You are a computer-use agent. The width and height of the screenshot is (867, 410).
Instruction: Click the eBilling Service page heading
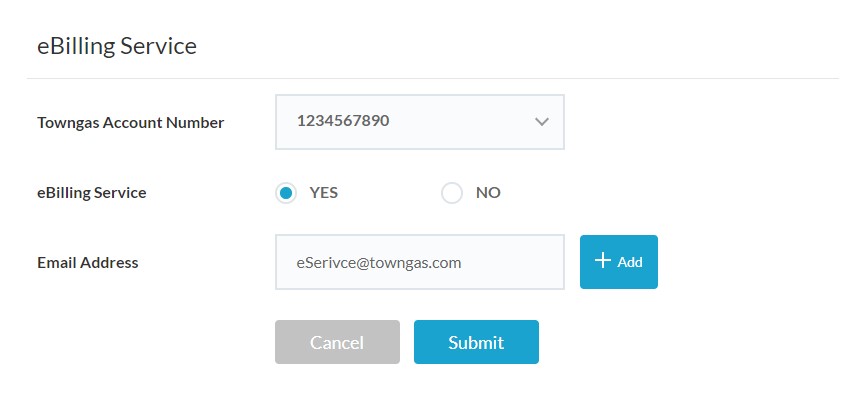click(116, 46)
